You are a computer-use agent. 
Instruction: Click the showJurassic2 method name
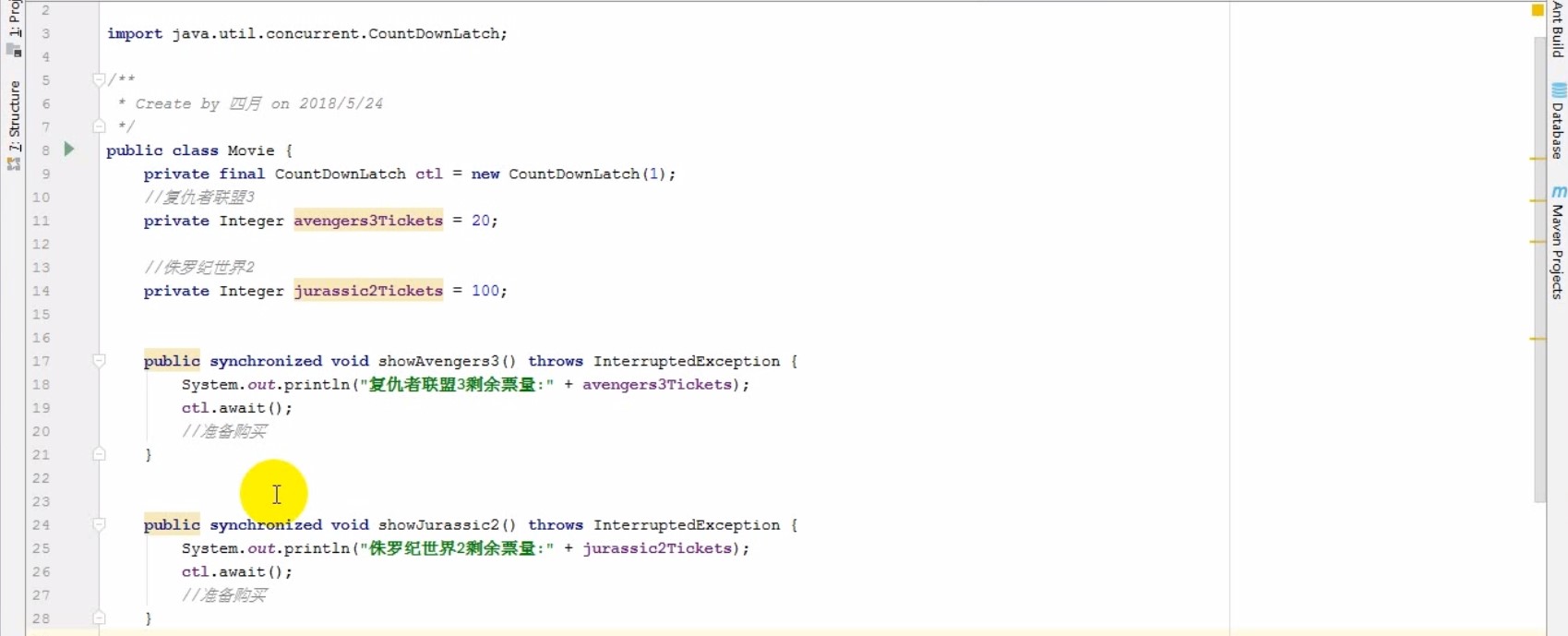pyautogui.click(x=438, y=524)
